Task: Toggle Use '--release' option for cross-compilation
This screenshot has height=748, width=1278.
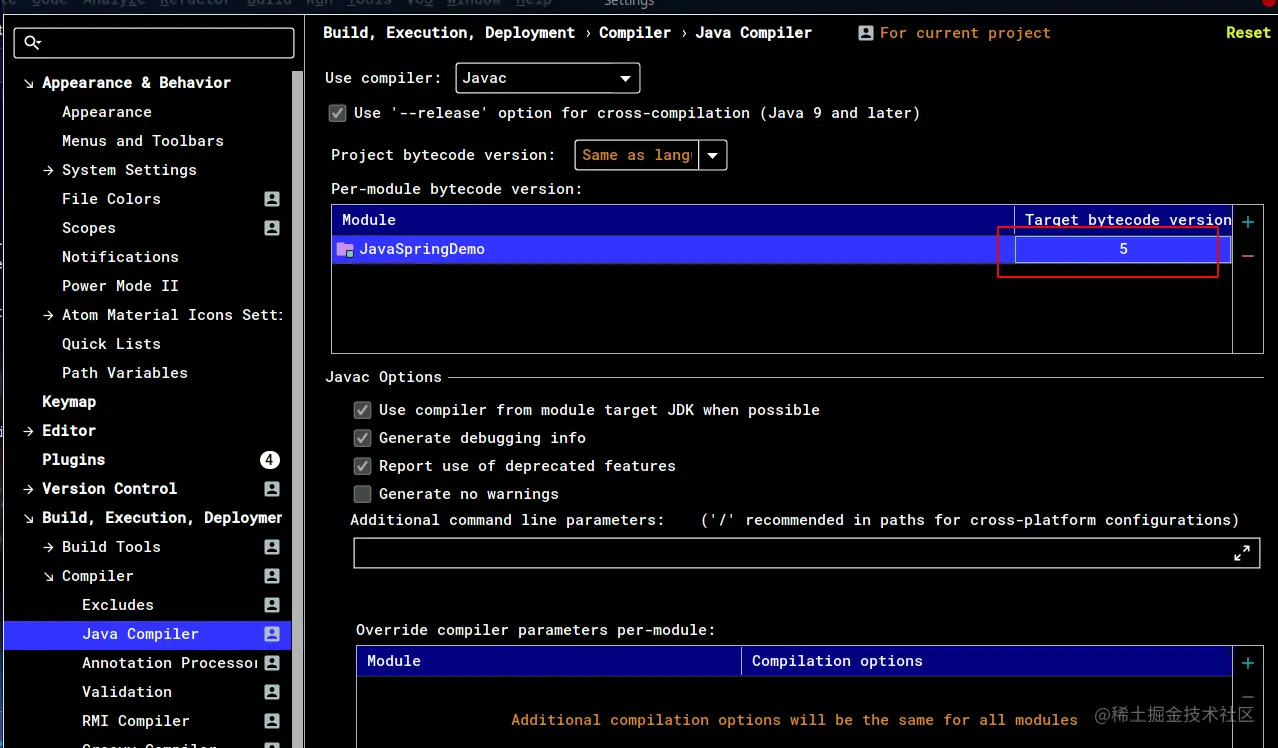Action: point(338,113)
